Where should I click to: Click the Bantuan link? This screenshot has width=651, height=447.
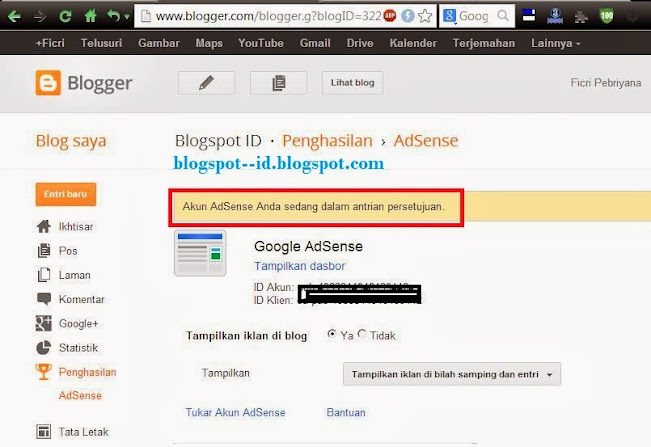click(346, 413)
